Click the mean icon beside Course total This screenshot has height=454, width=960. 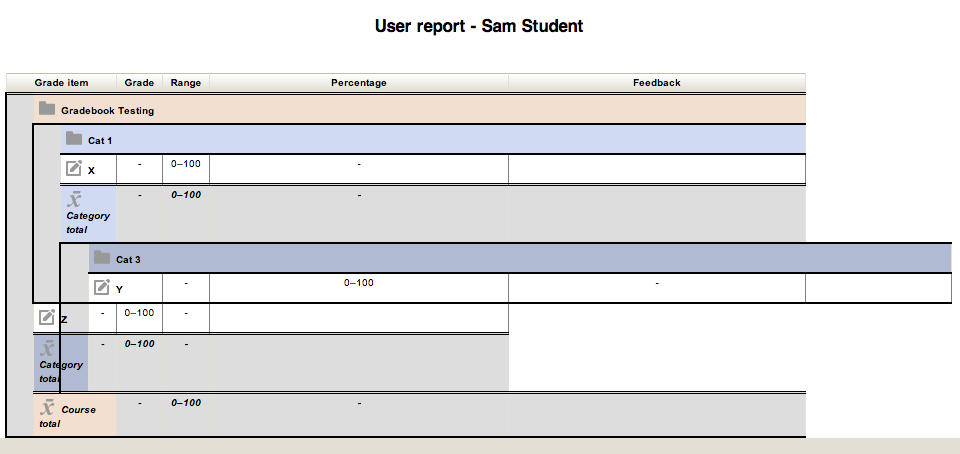pyautogui.click(x=47, y=407)
